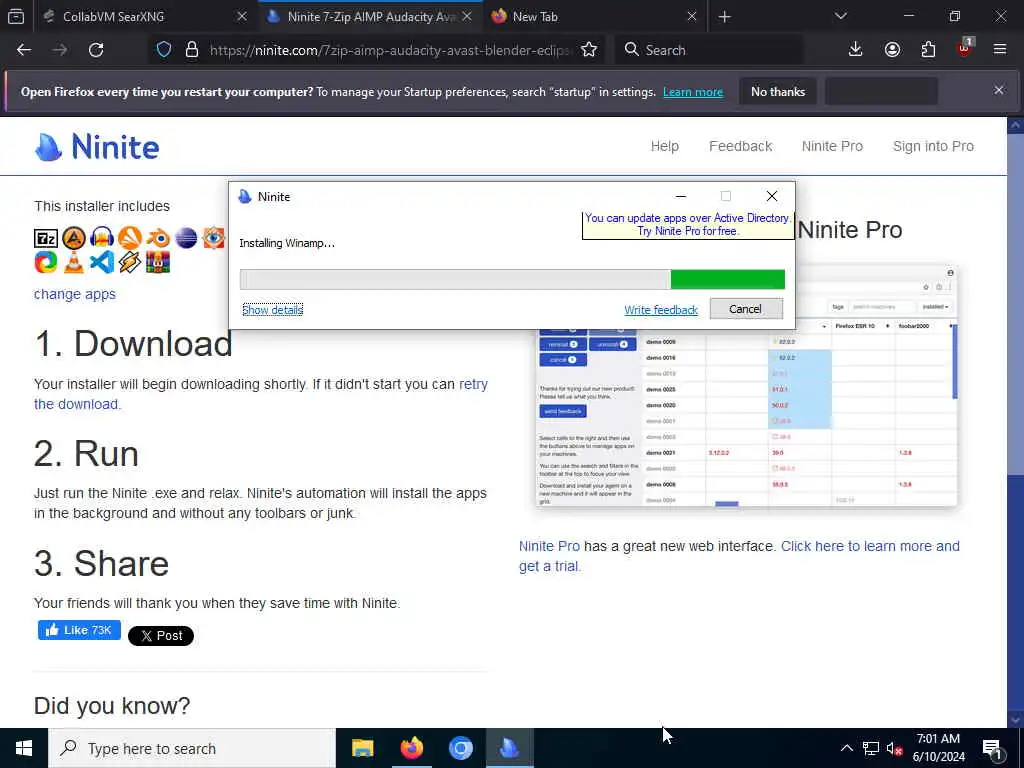
Task: Open the tracking protection shield icon
Action: coord(164,50)
